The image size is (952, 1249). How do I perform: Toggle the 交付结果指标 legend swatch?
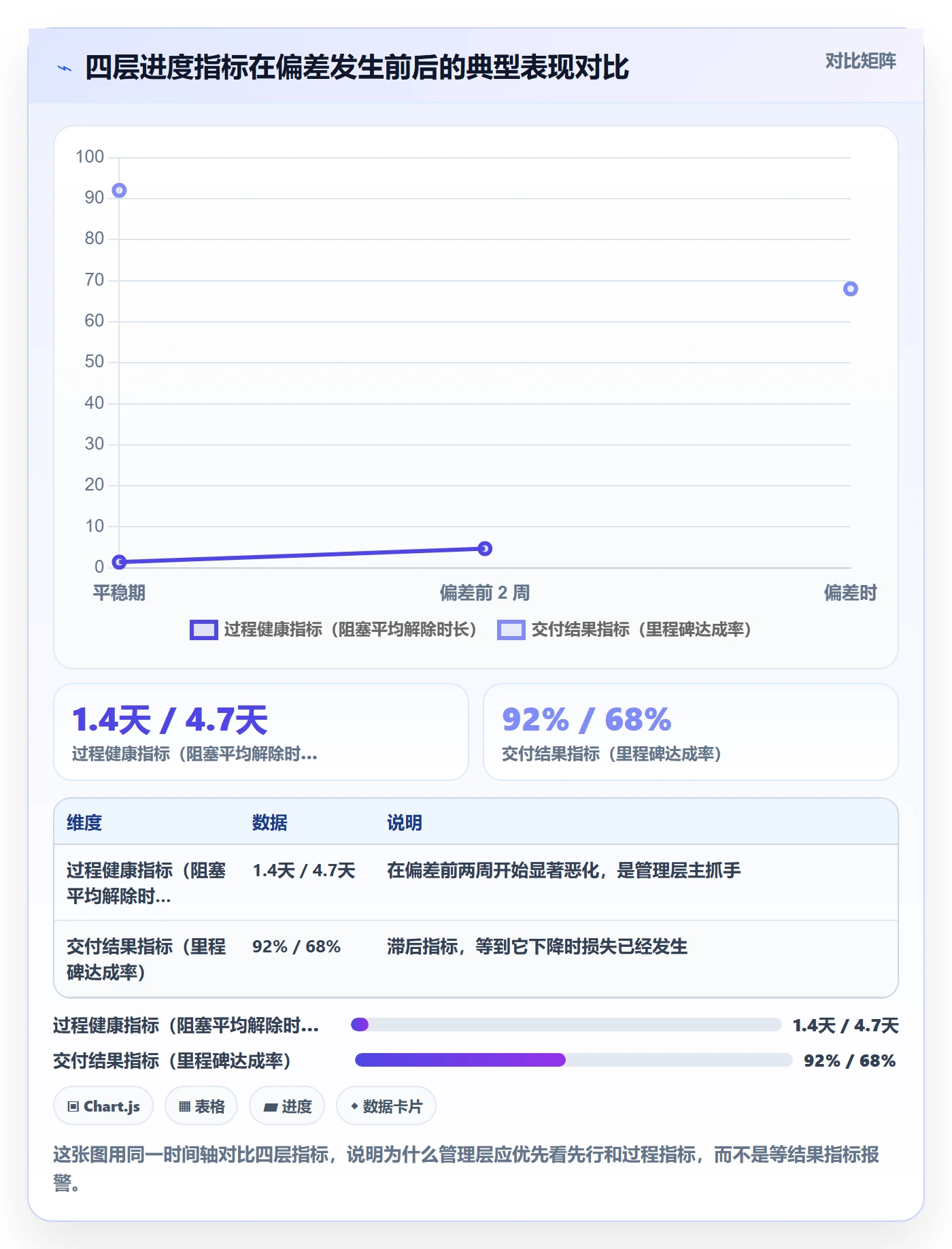pyautogui.click(x=511, y=630)
